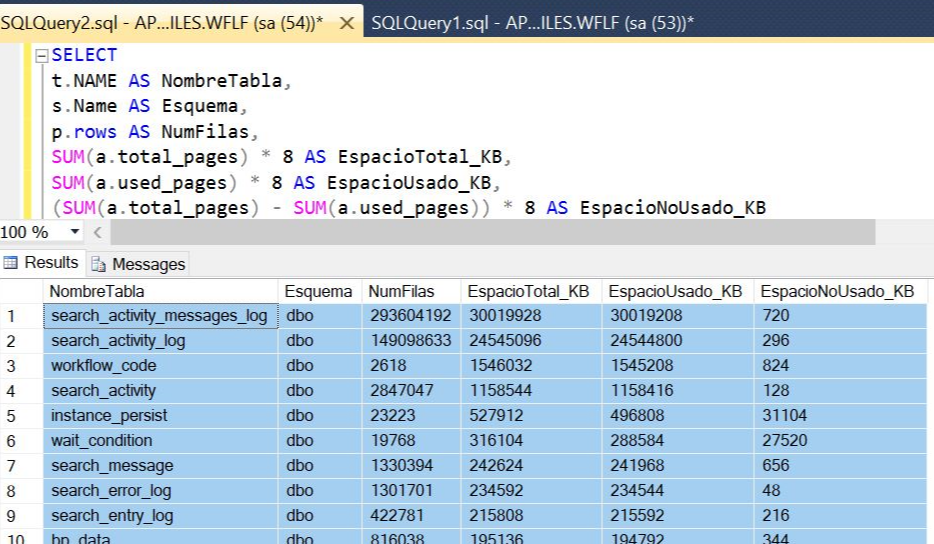Click the EspacioNoUsado_KB column header
Image resolution: width=934 pixels, height=544 pixels.
click(840, 291)
